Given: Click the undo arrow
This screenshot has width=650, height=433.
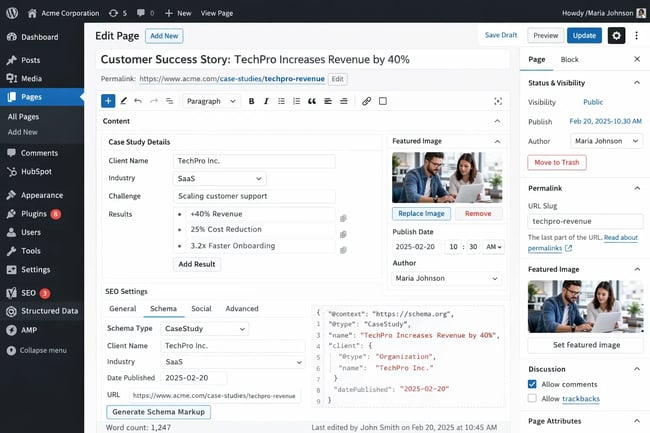Looking at the screenshot, I should click(x=138, y=101).
